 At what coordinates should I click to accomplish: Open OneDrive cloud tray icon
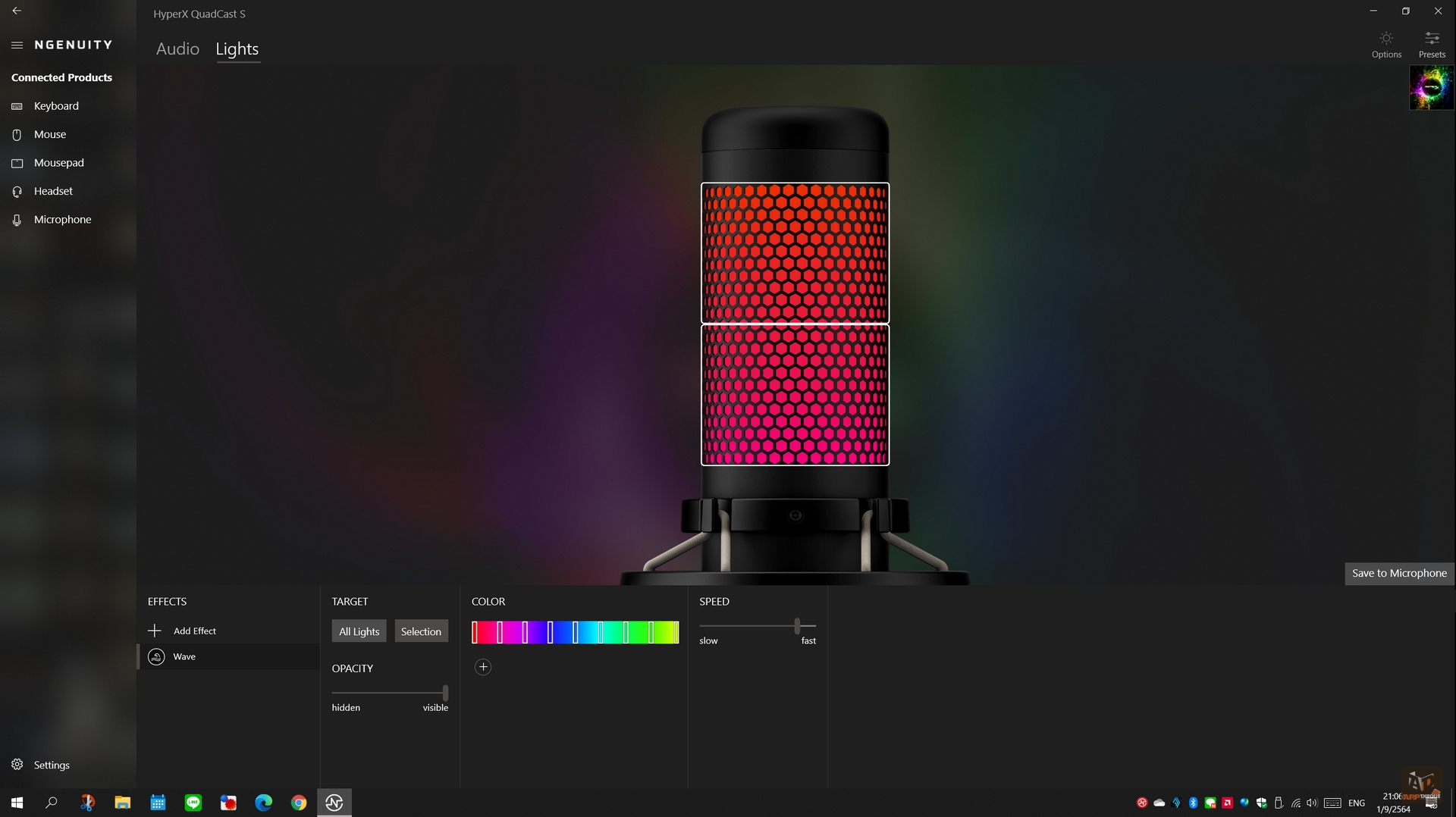1159,803
